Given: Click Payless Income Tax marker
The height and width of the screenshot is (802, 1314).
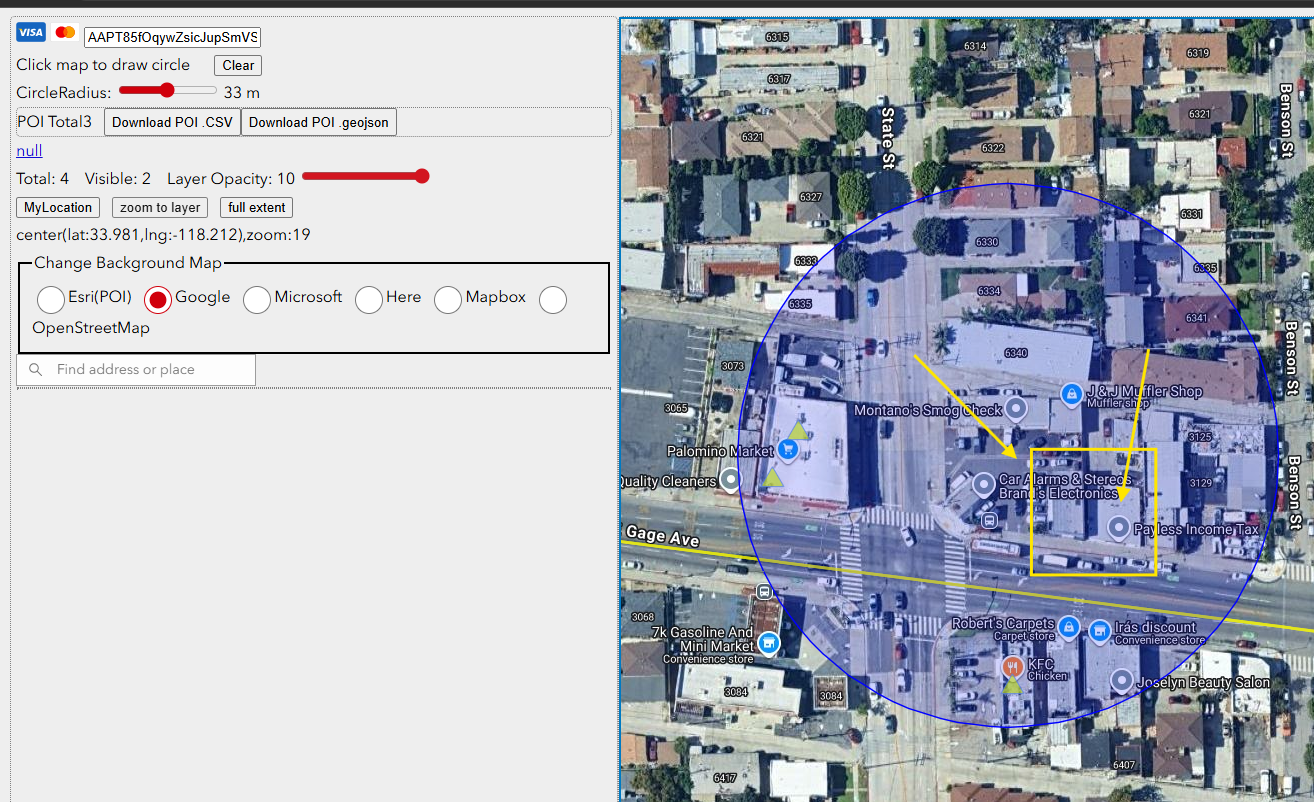Looking at the screenshot, I should 1119,528.
